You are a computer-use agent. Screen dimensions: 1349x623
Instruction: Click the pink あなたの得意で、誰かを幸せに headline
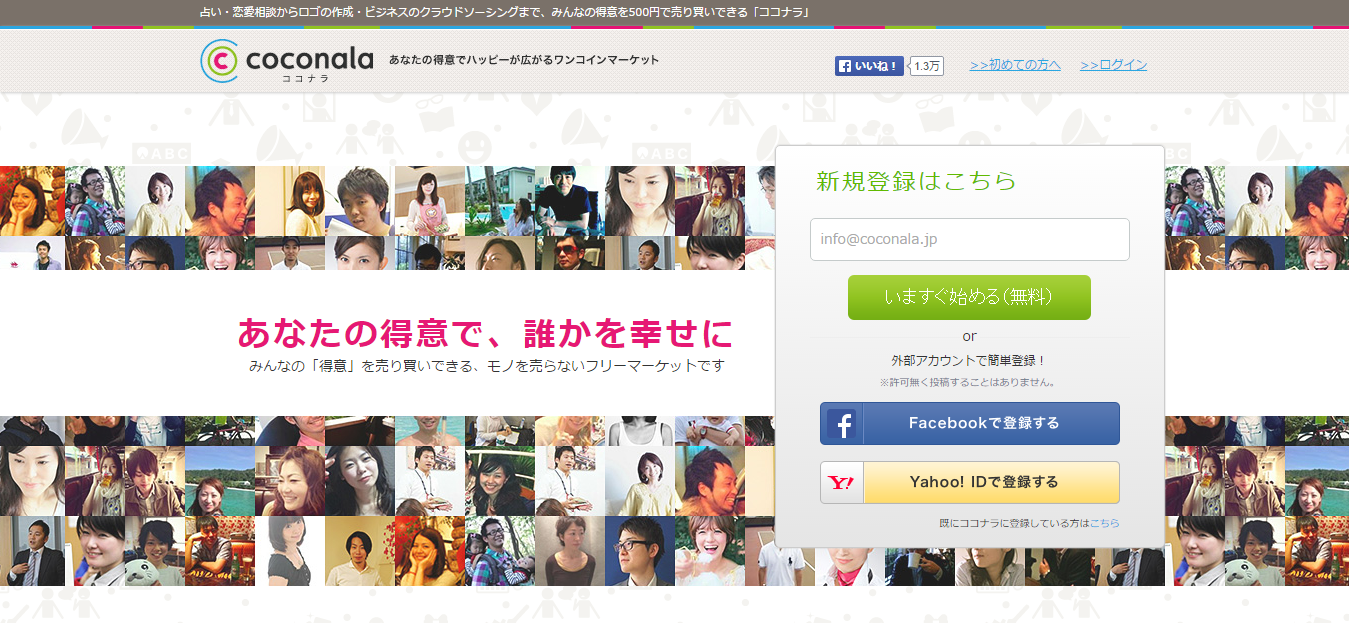pyautogui.click(x=485, y=333)
